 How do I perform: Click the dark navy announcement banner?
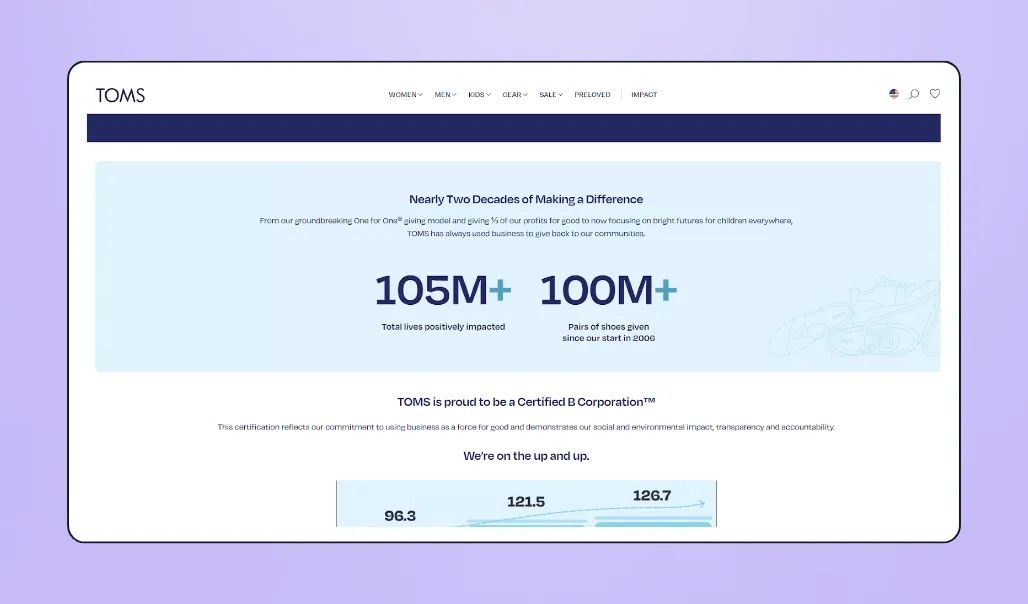tap(513, 128)
